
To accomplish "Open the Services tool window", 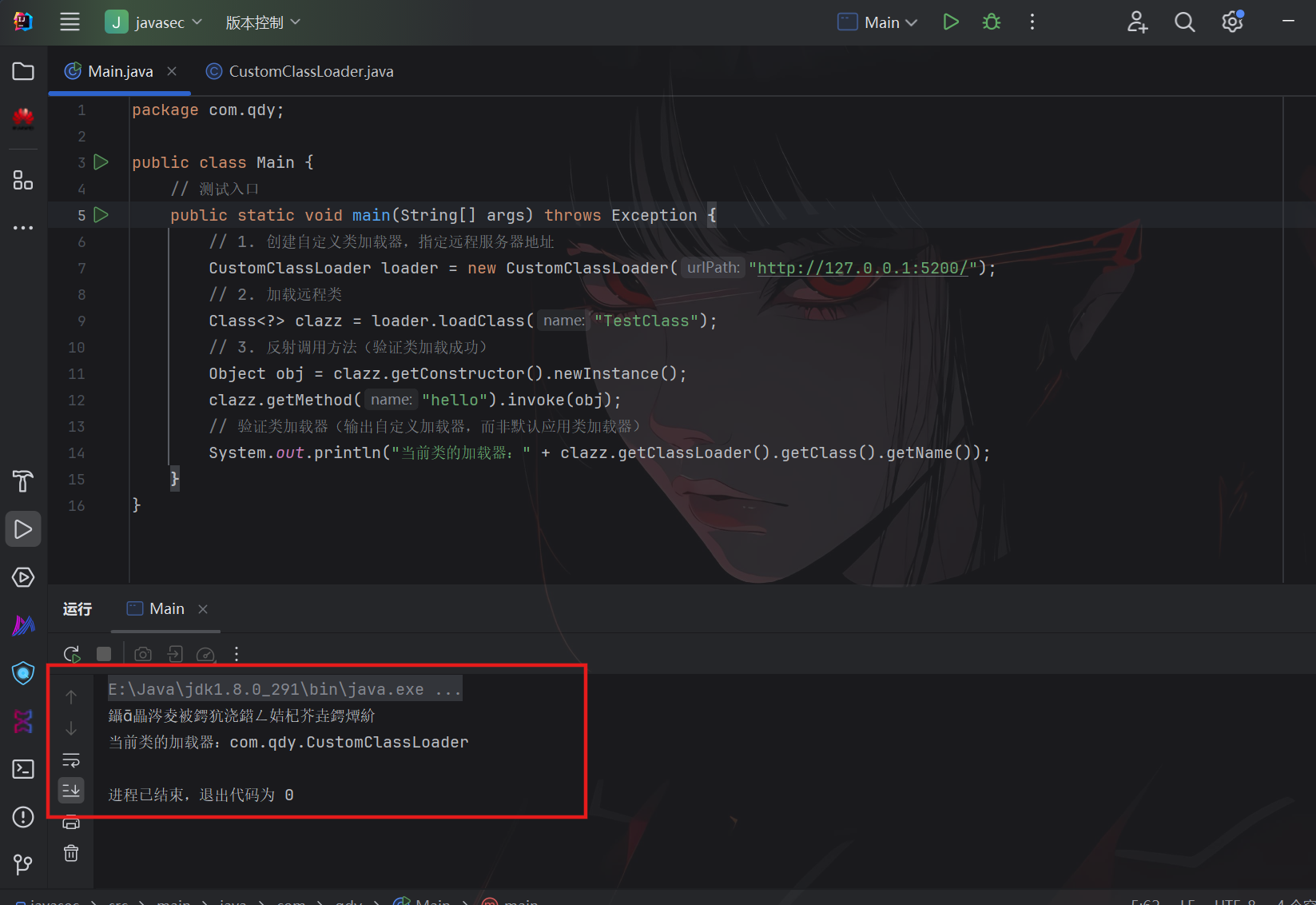I will [23, 577].
